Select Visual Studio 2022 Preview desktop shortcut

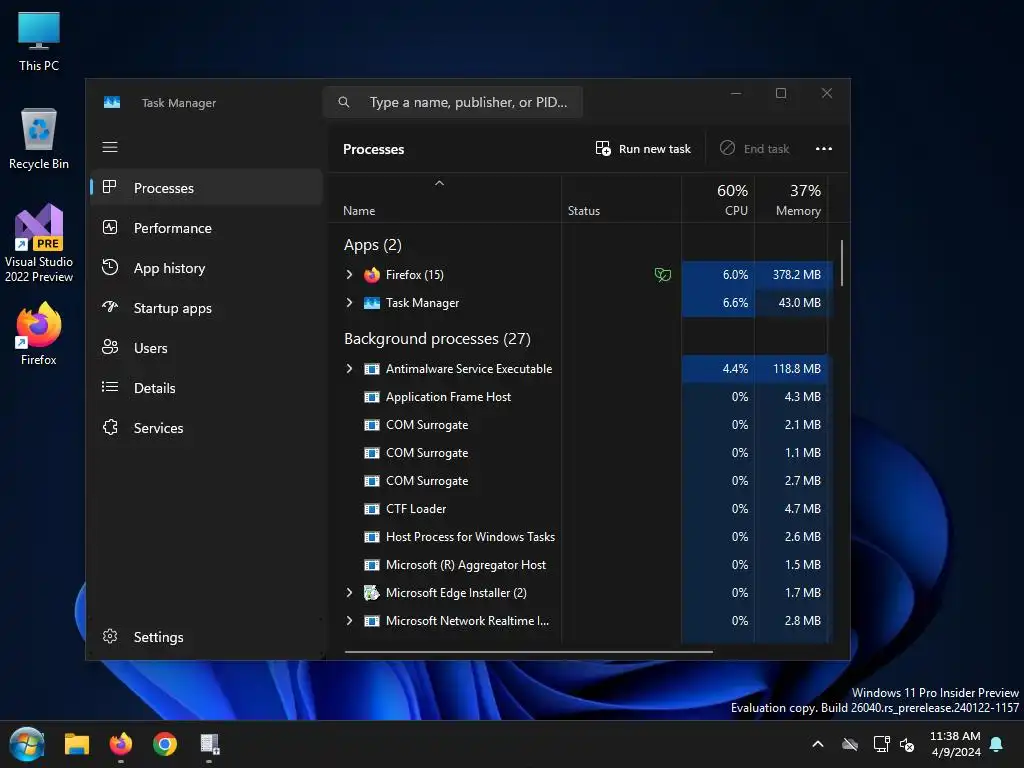pyautogui.click(x=39, y=243)
